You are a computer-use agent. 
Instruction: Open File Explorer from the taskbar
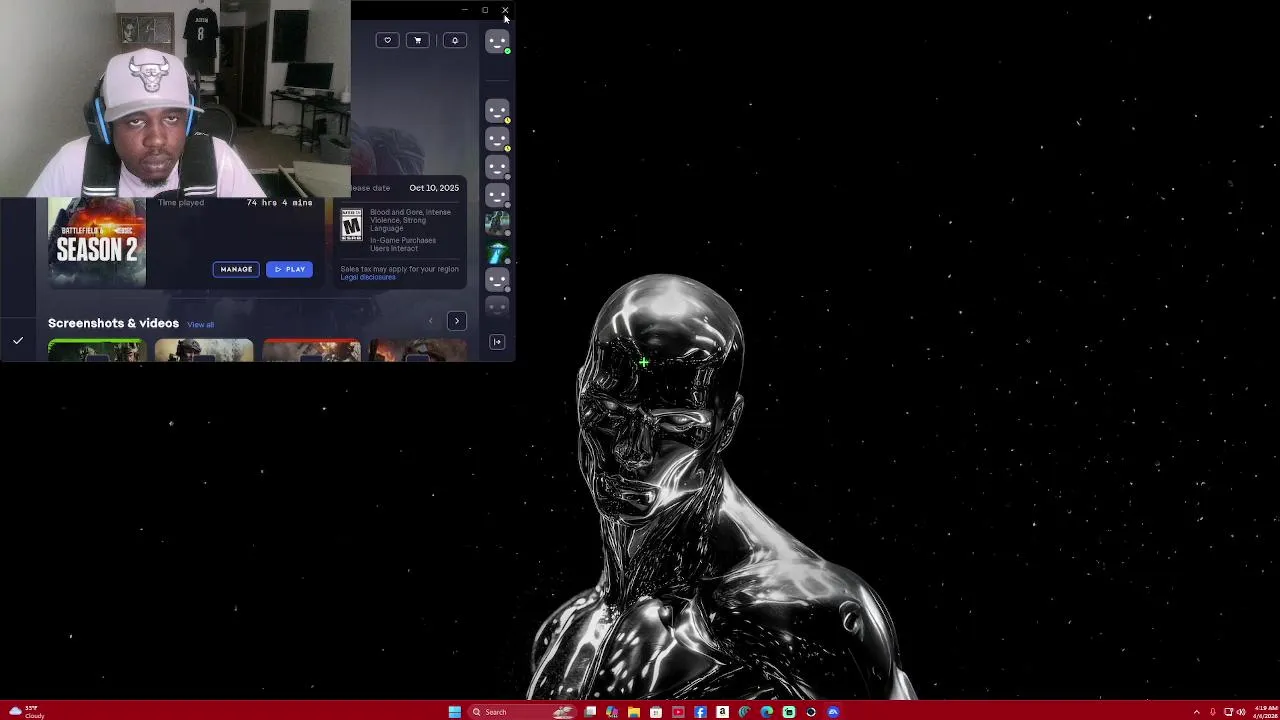[x=633, y=712]
